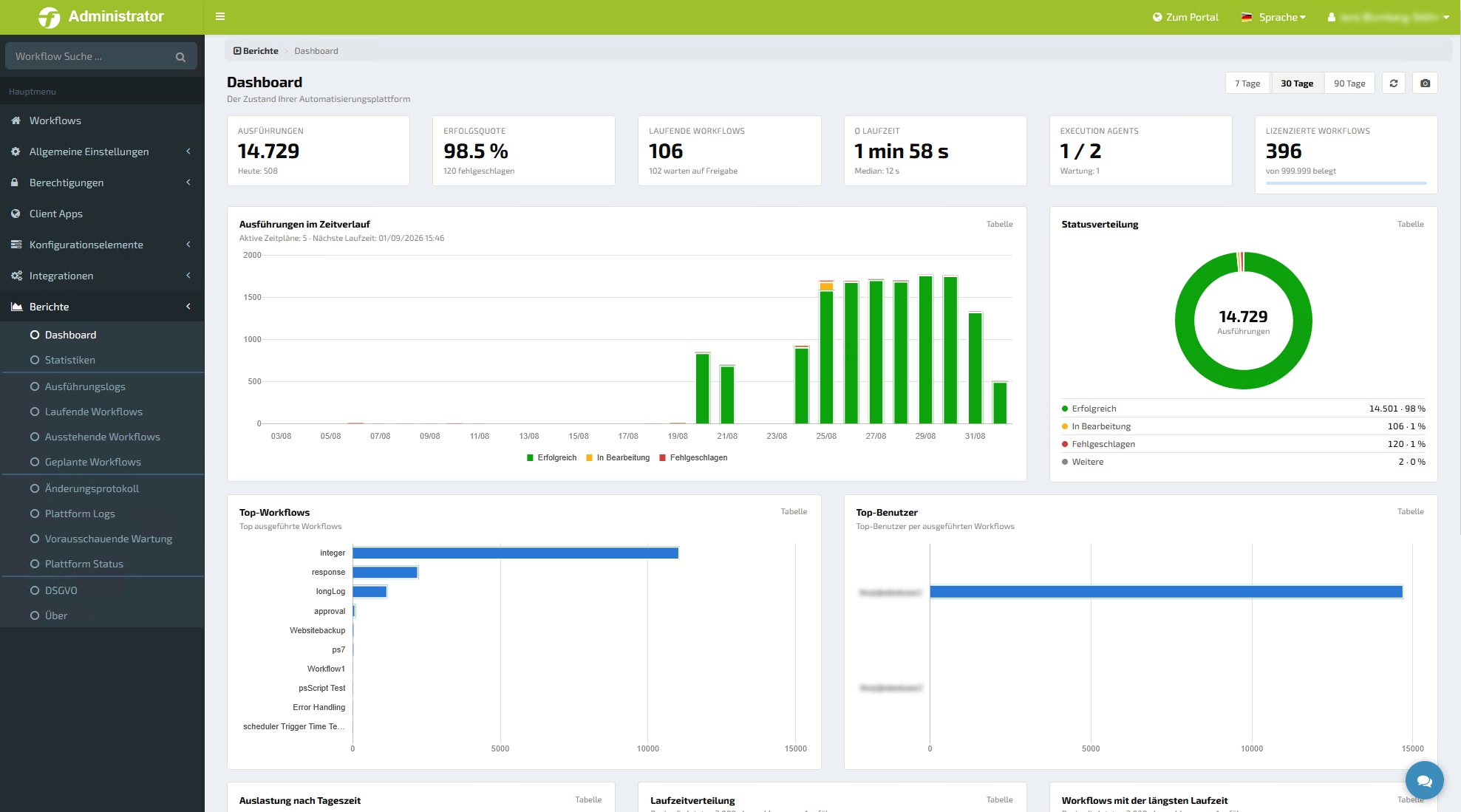Click the Berichte chart icon
The width and height of the screenshot is (1461, 812).
click(16, 307)
